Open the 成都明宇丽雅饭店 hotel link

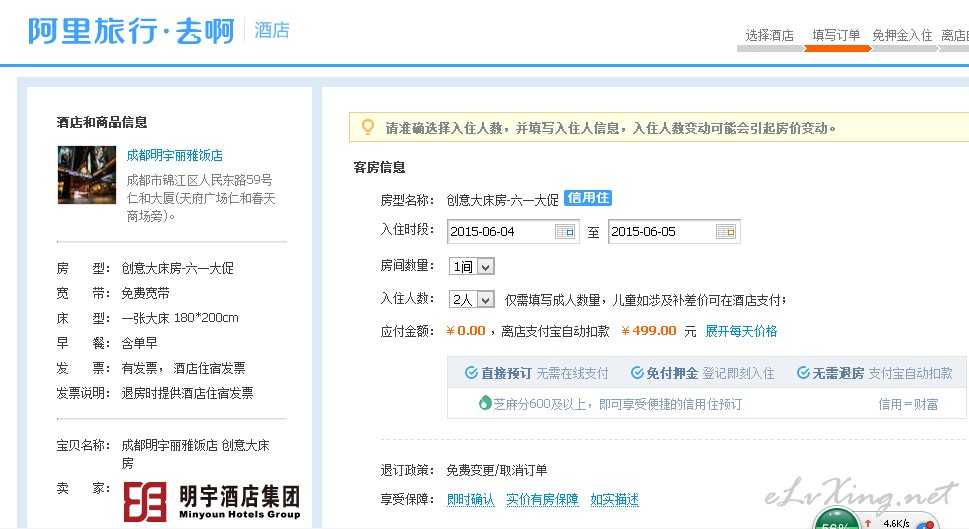coord(175,155)
